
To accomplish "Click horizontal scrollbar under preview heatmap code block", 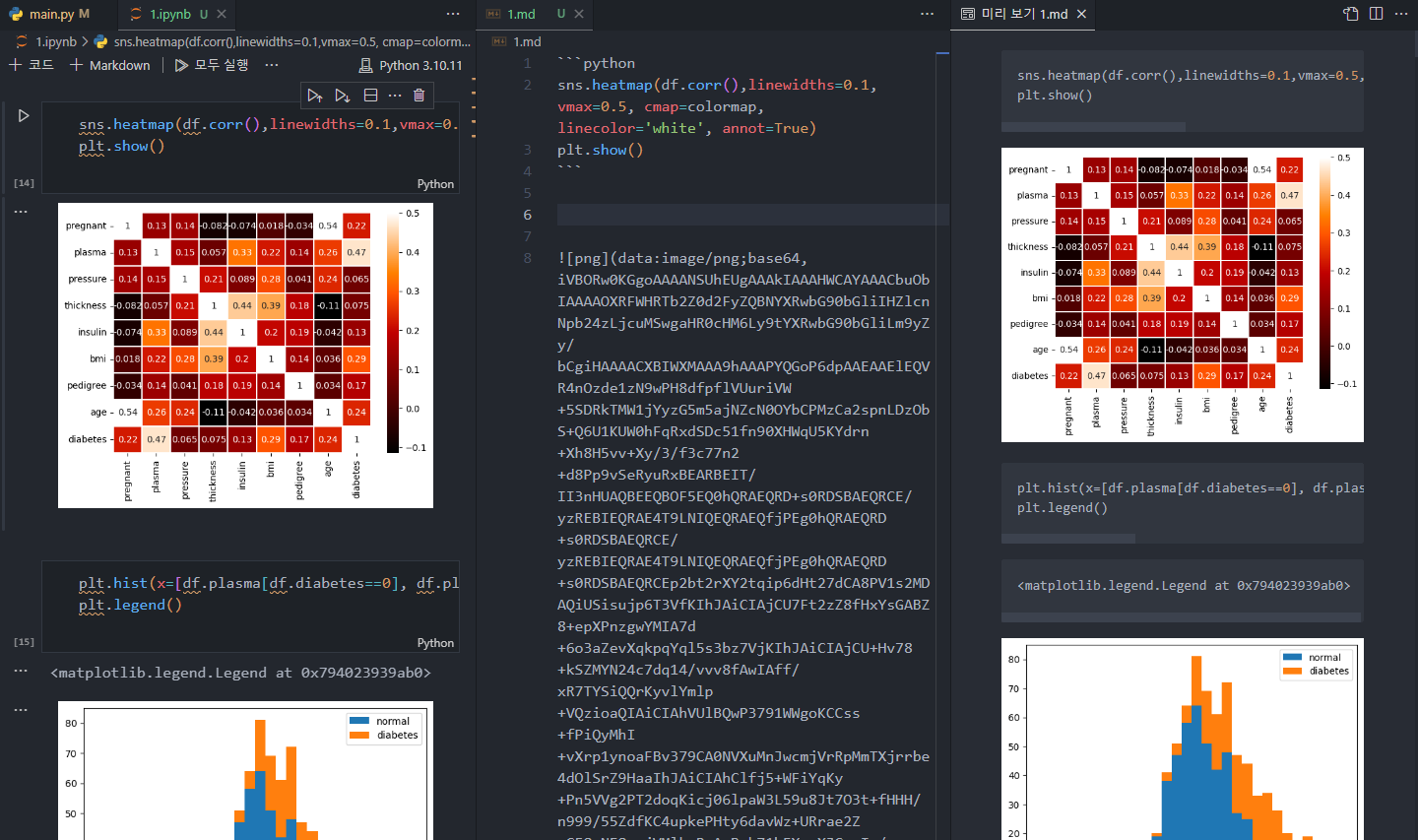I will tap(1093, 127).
